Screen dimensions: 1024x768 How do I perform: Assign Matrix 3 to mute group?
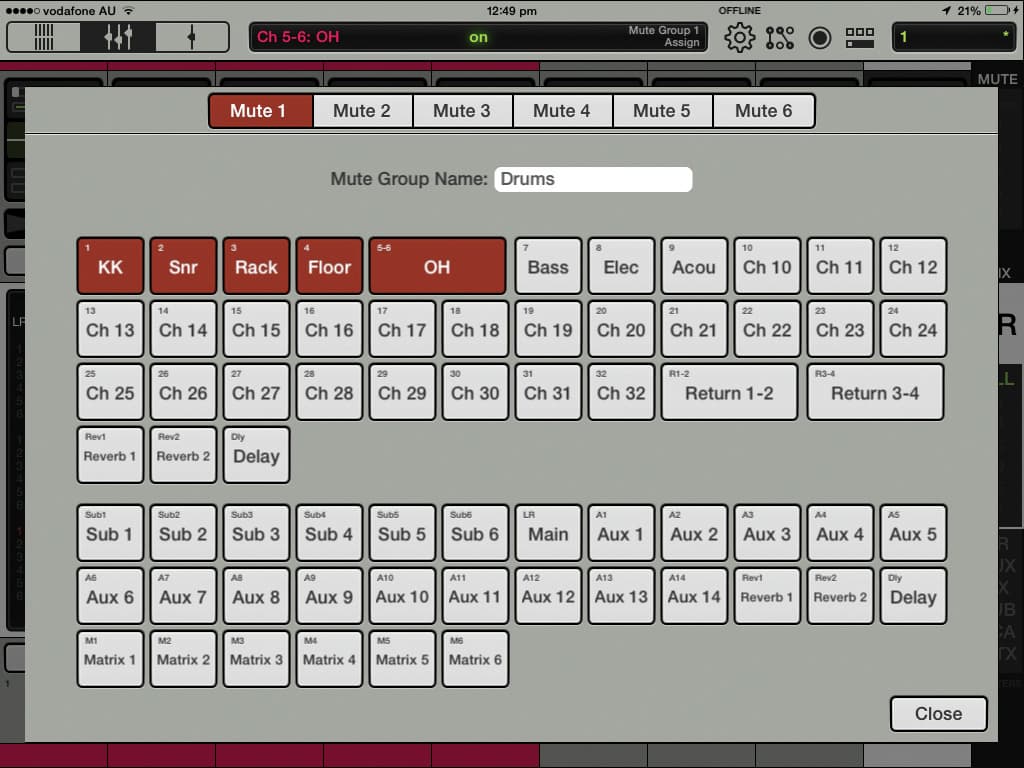tap(257, 658)
